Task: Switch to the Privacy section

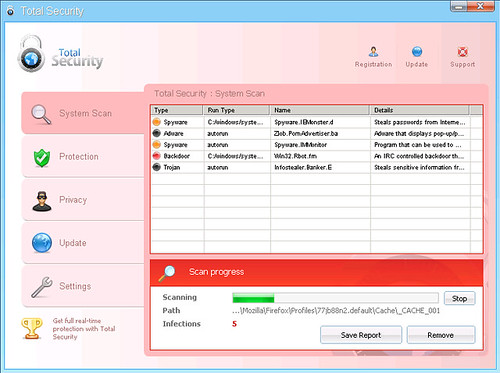Action: point(83,200)
